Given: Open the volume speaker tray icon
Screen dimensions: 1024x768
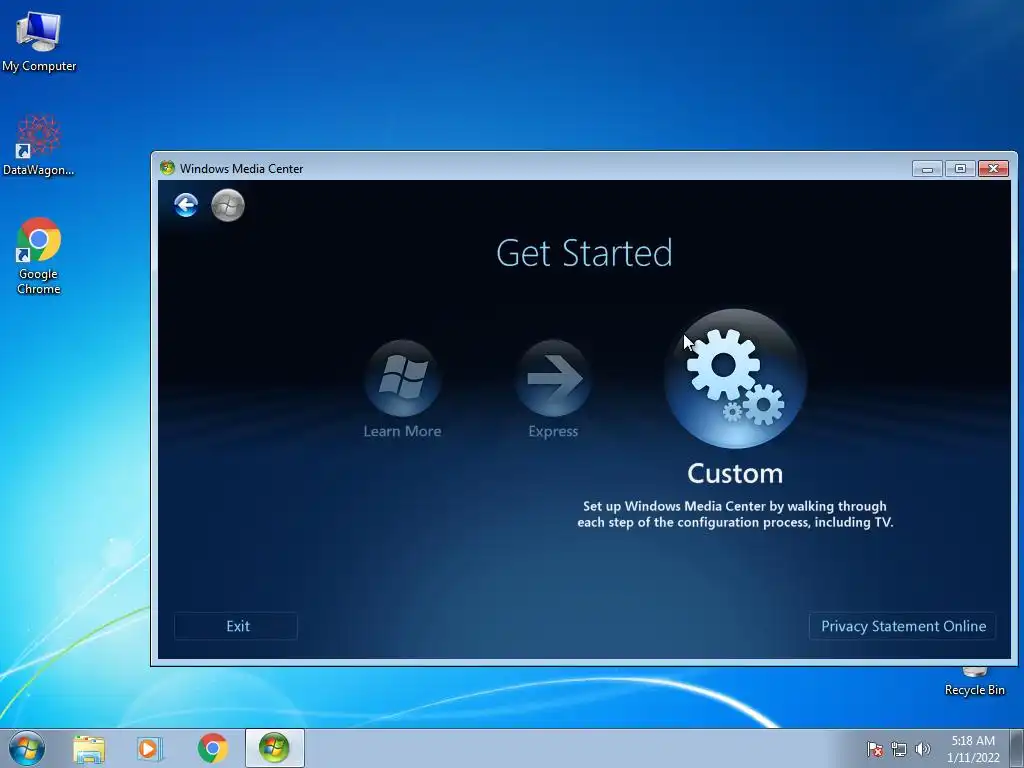Looking at the screenshot, I should (923, 749).
